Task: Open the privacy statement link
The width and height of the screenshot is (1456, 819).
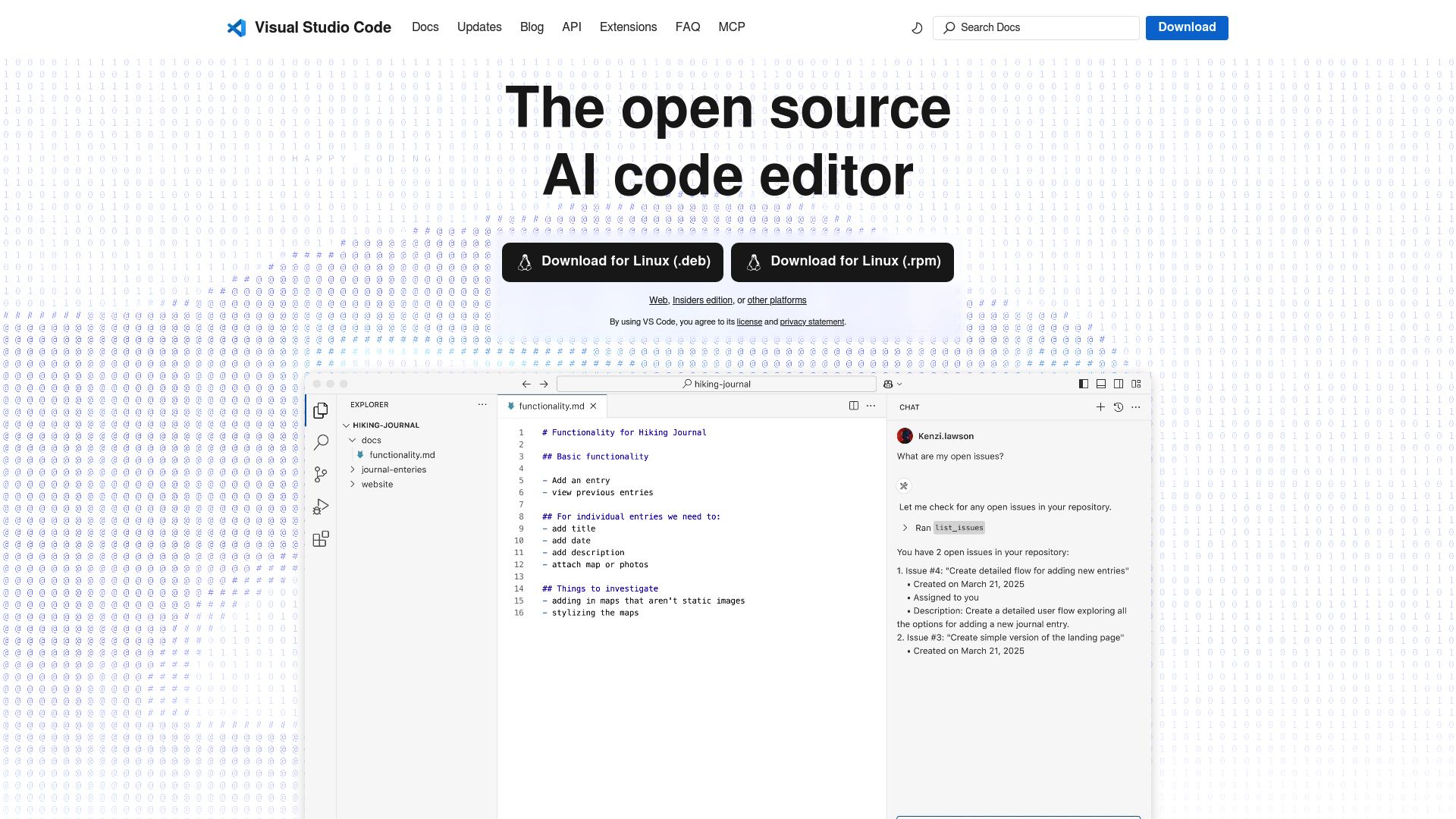Action: (x=811, y=322)
